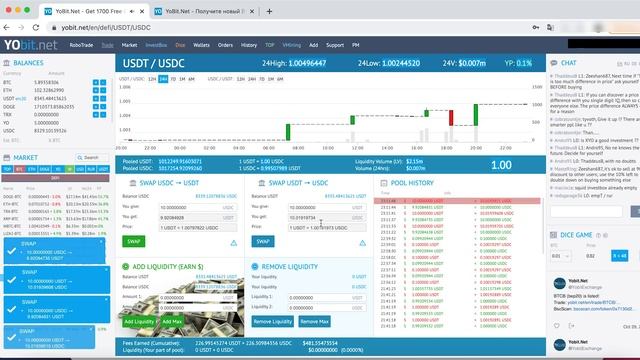Screen dimensions: 640x360
Task: Click the BTC withdraw minus icon in Balances
Action: pyautogui.click(x=103, y=82)
